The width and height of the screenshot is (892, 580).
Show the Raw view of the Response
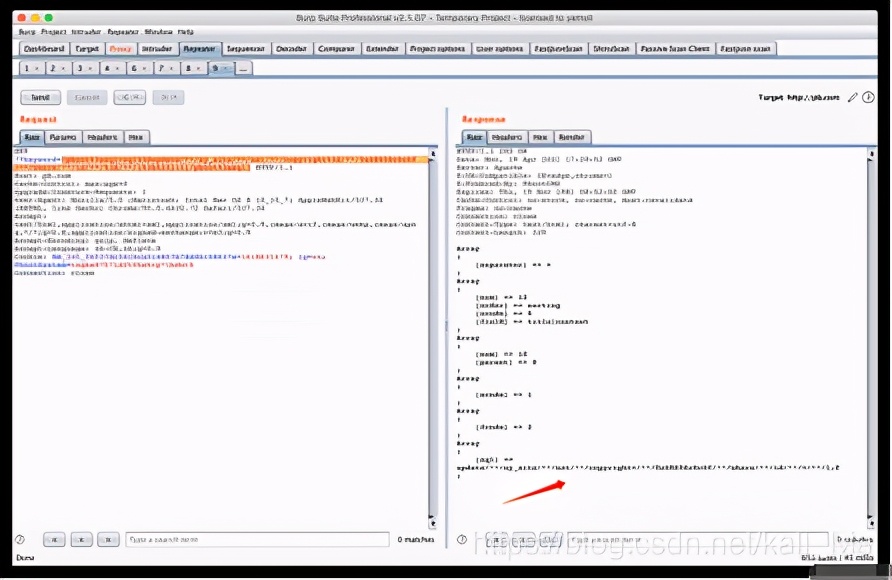[474, 138]
